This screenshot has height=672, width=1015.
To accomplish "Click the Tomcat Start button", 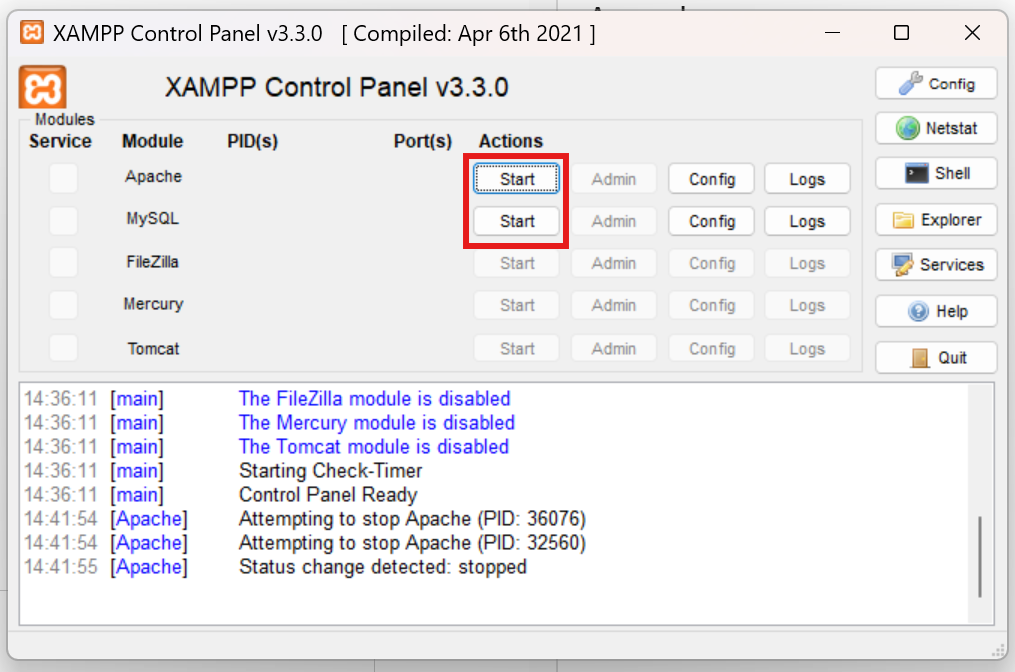I will [517, 348].
